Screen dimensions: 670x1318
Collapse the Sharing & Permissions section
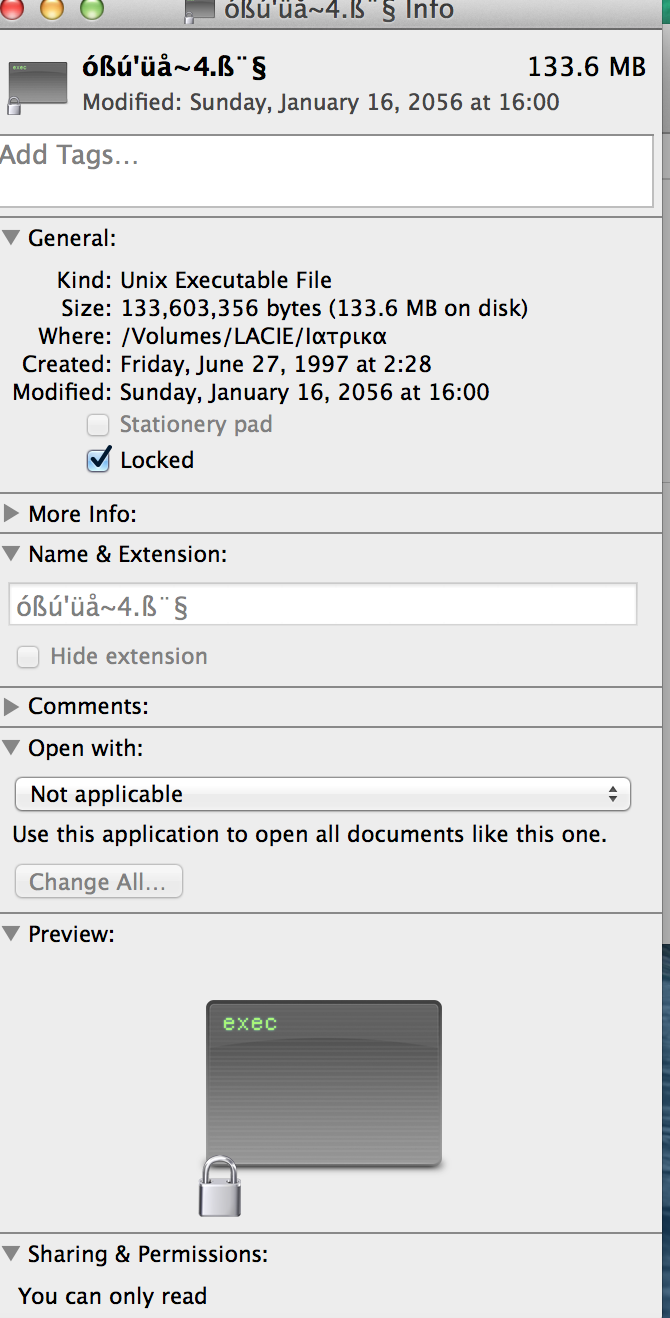[x=11, y=1253]
